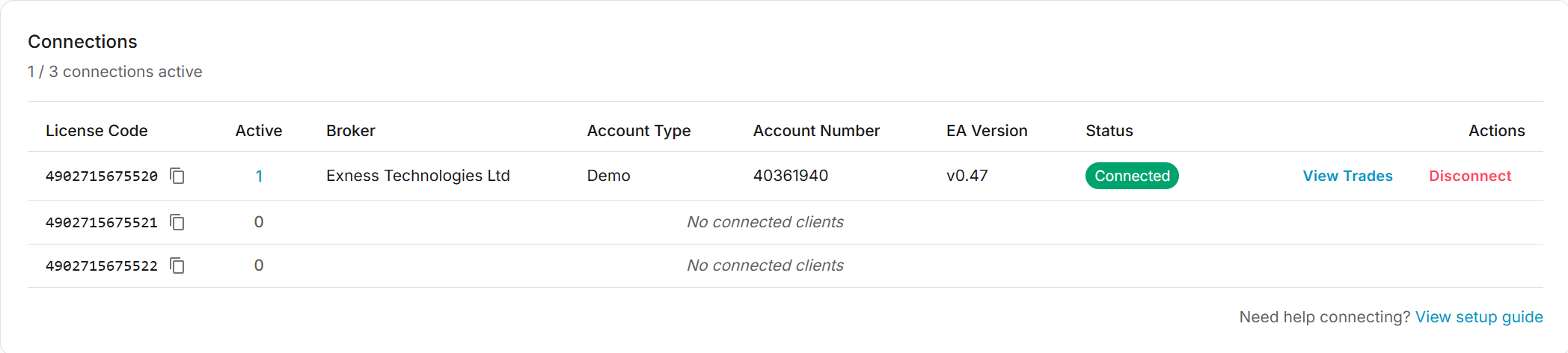
Task: Click the Active column header
Action: [x=259, y=131]
